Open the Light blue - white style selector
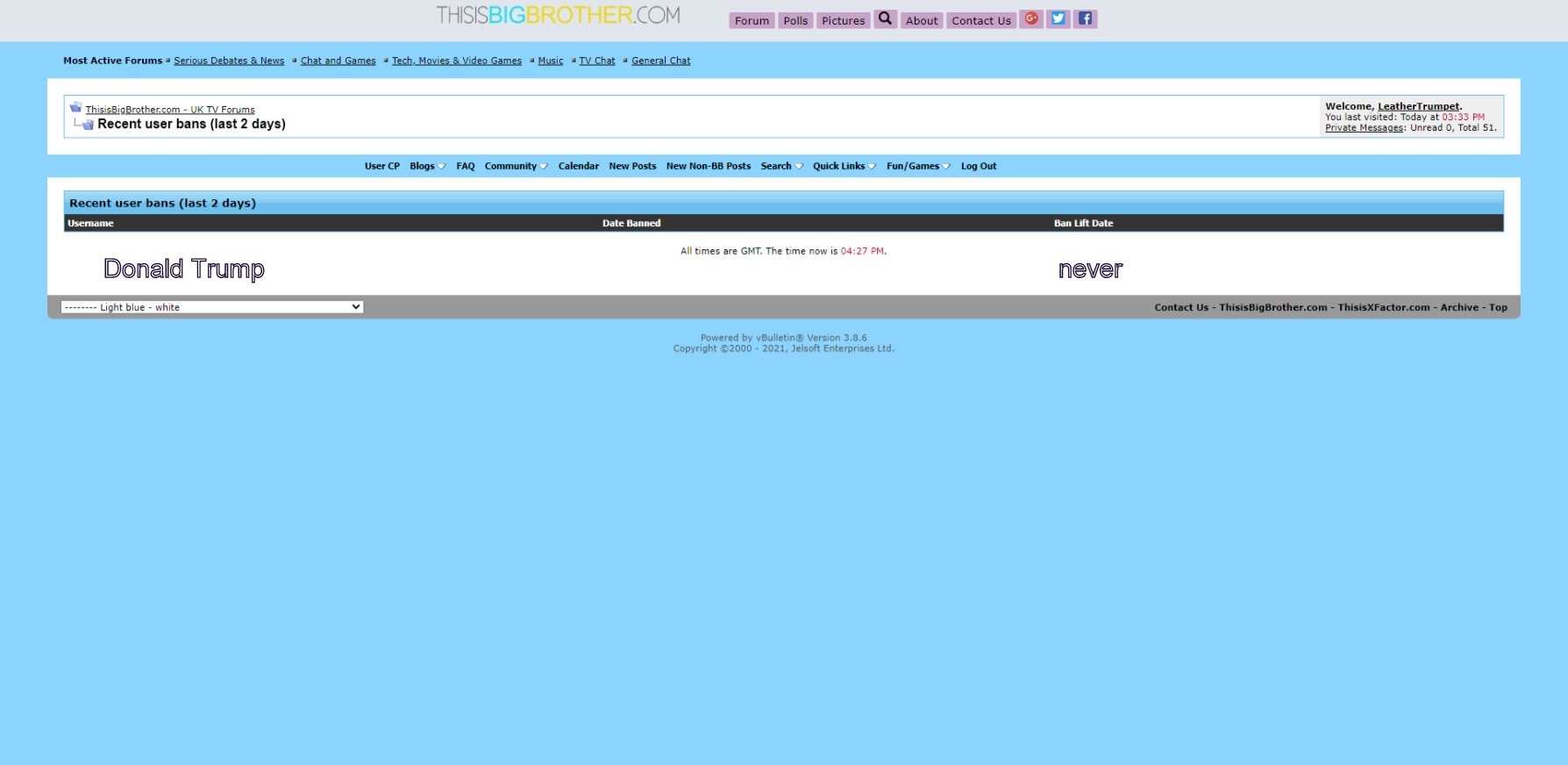The width and height of the screenshot is (1568, 765). pos(211,307)
